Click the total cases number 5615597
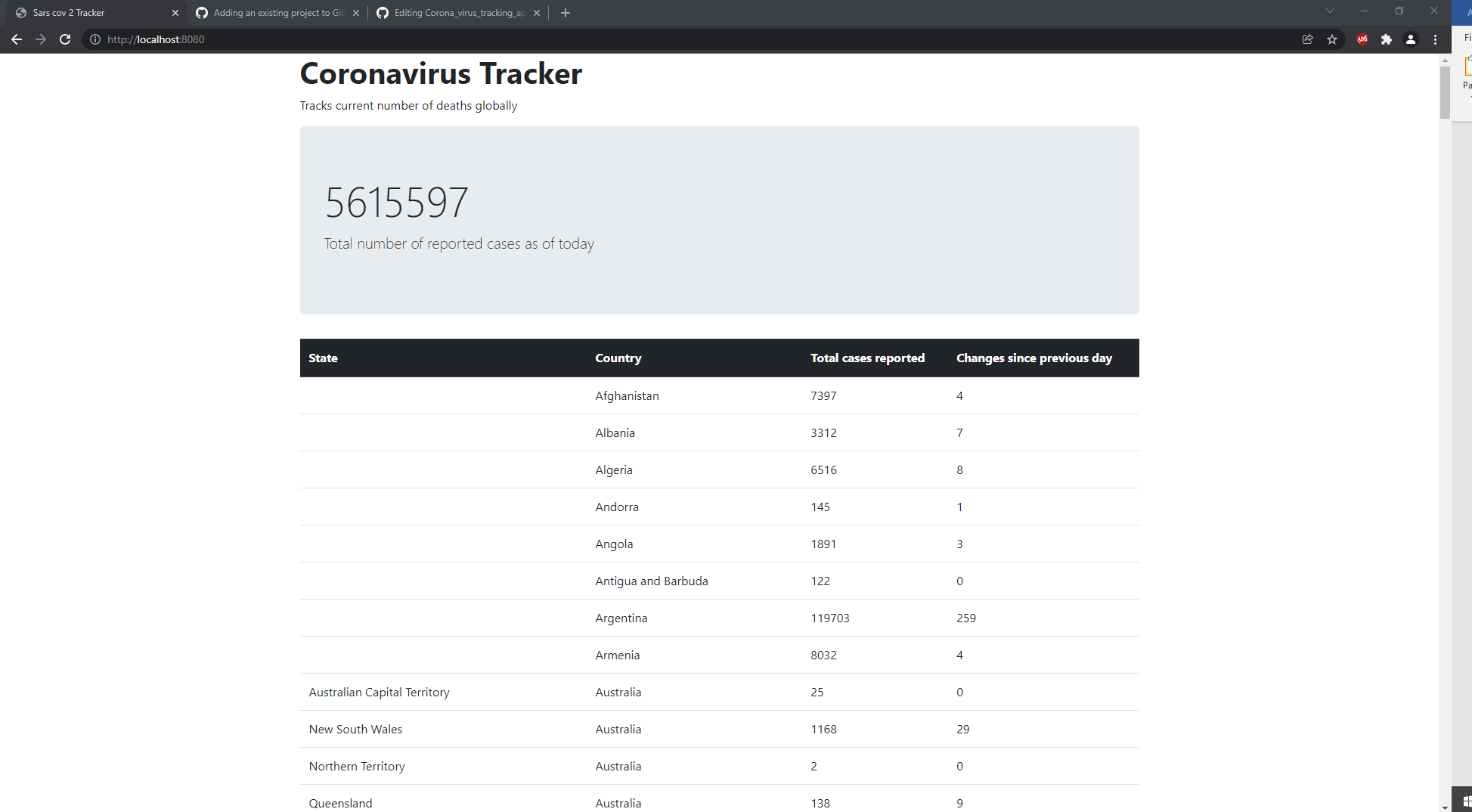Viewport: 1472px width, 812px height. coord(397,203)
